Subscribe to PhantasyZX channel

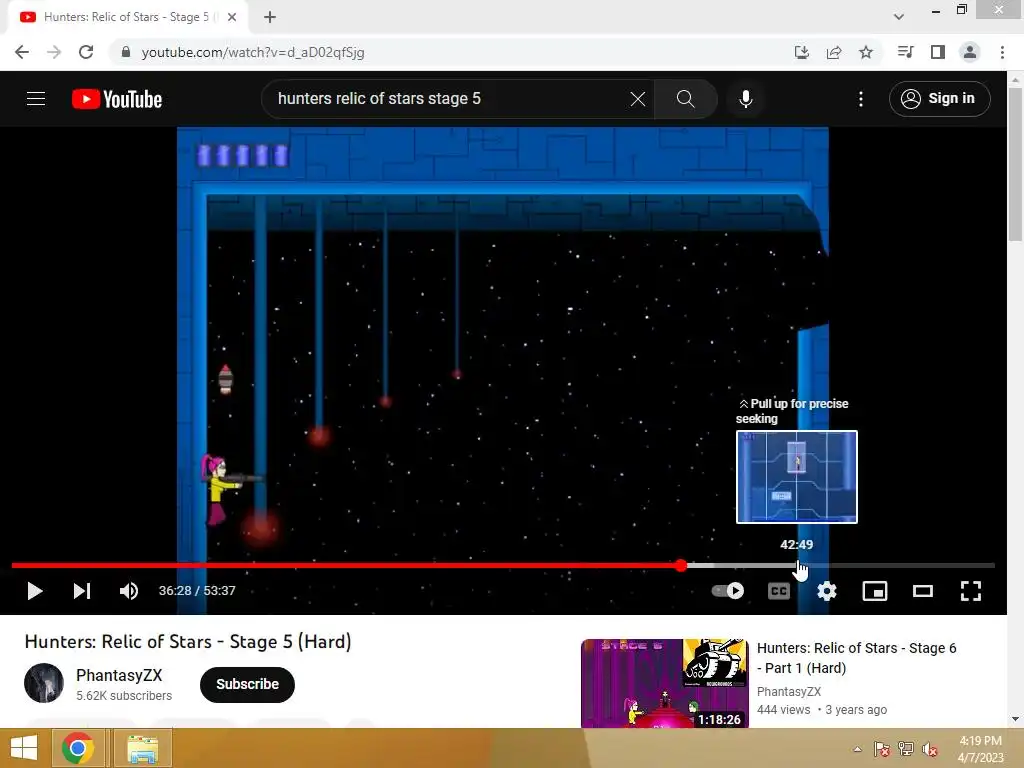(247, 684)
